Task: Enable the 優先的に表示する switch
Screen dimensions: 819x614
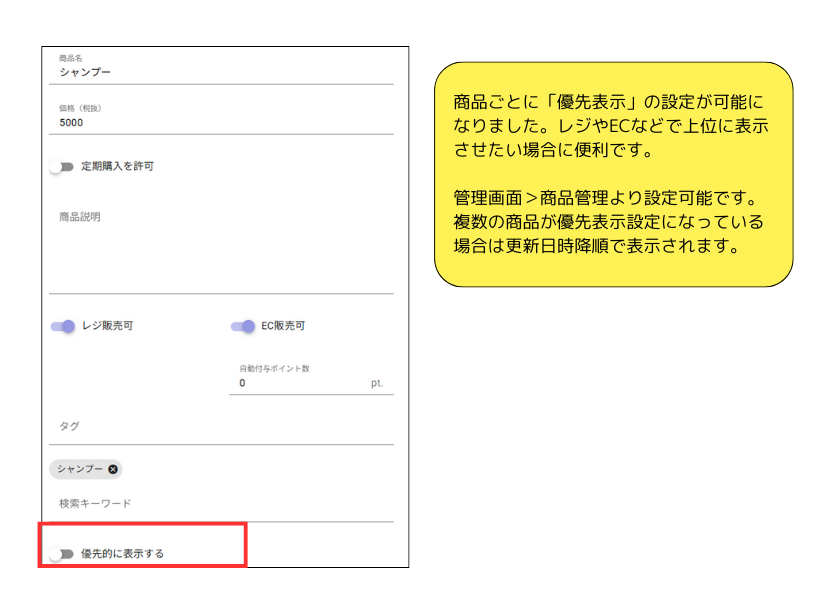Action: (x=62, y=554)
